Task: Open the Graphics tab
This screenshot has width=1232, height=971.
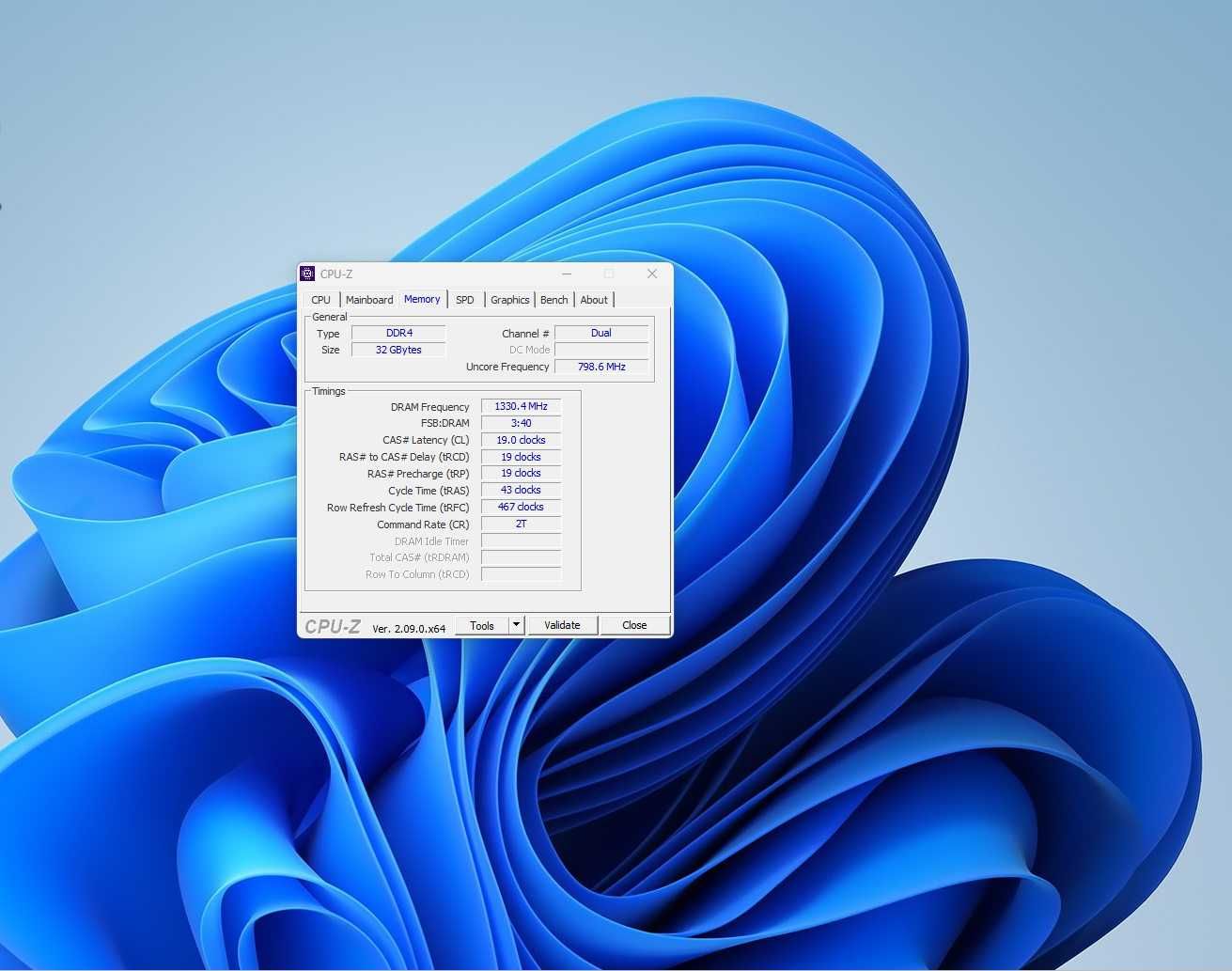Action: (510, 300)
